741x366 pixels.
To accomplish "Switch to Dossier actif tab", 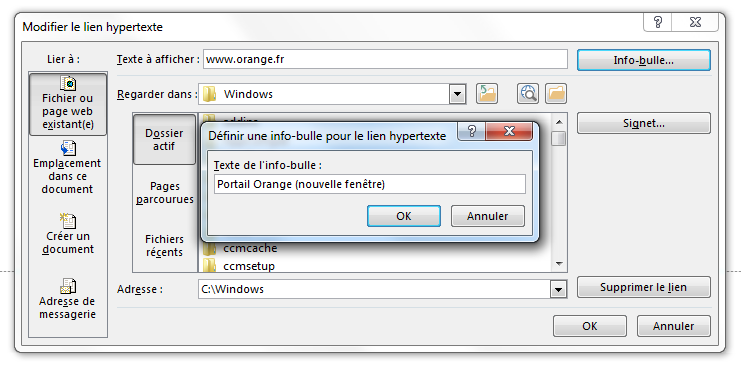I will pos(164,139).
